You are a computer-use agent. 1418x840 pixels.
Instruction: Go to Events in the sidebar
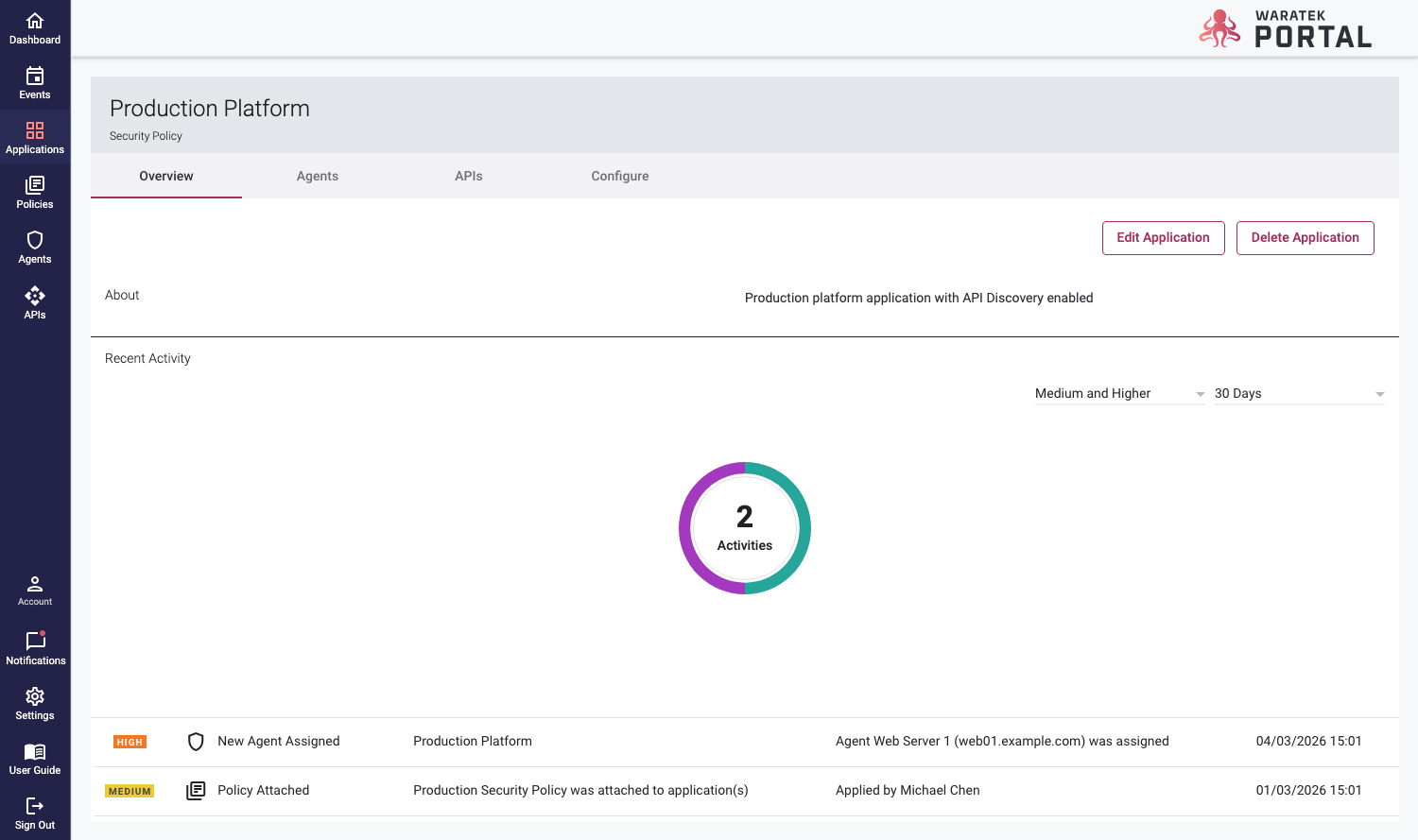pos(35,83)
